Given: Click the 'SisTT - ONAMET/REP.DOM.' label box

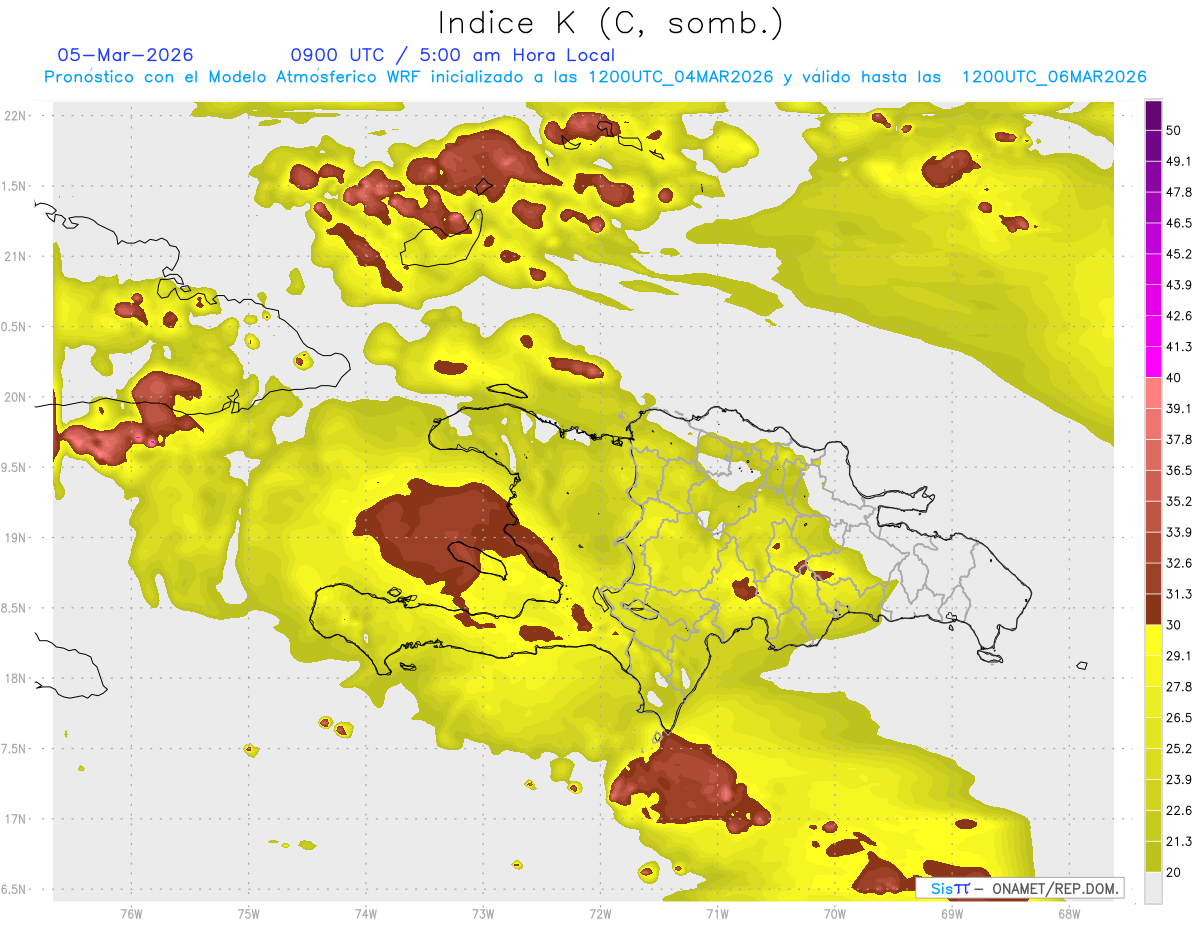Looking at the screenshot, I should pos(1020,888).
